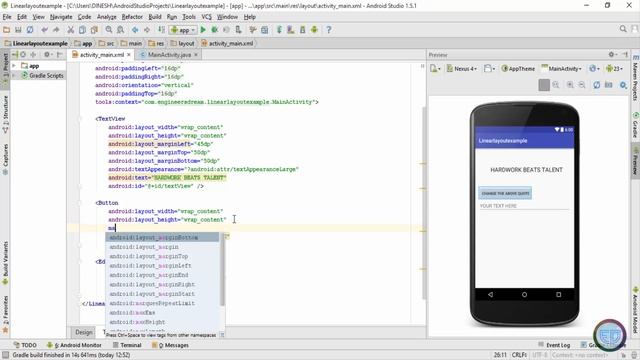The height and width of the screenshot is (360, 640).
Task: Click the Make Project icon
Action: point(162,30)
